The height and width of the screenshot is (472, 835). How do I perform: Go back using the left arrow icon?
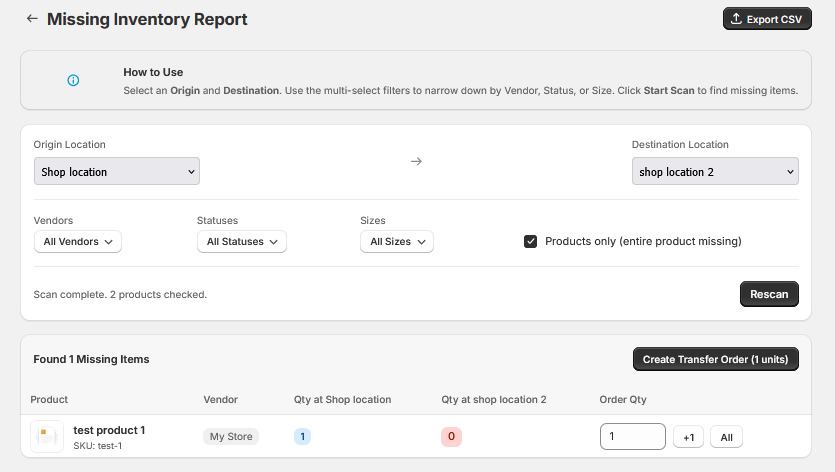[x=32, y=19]
